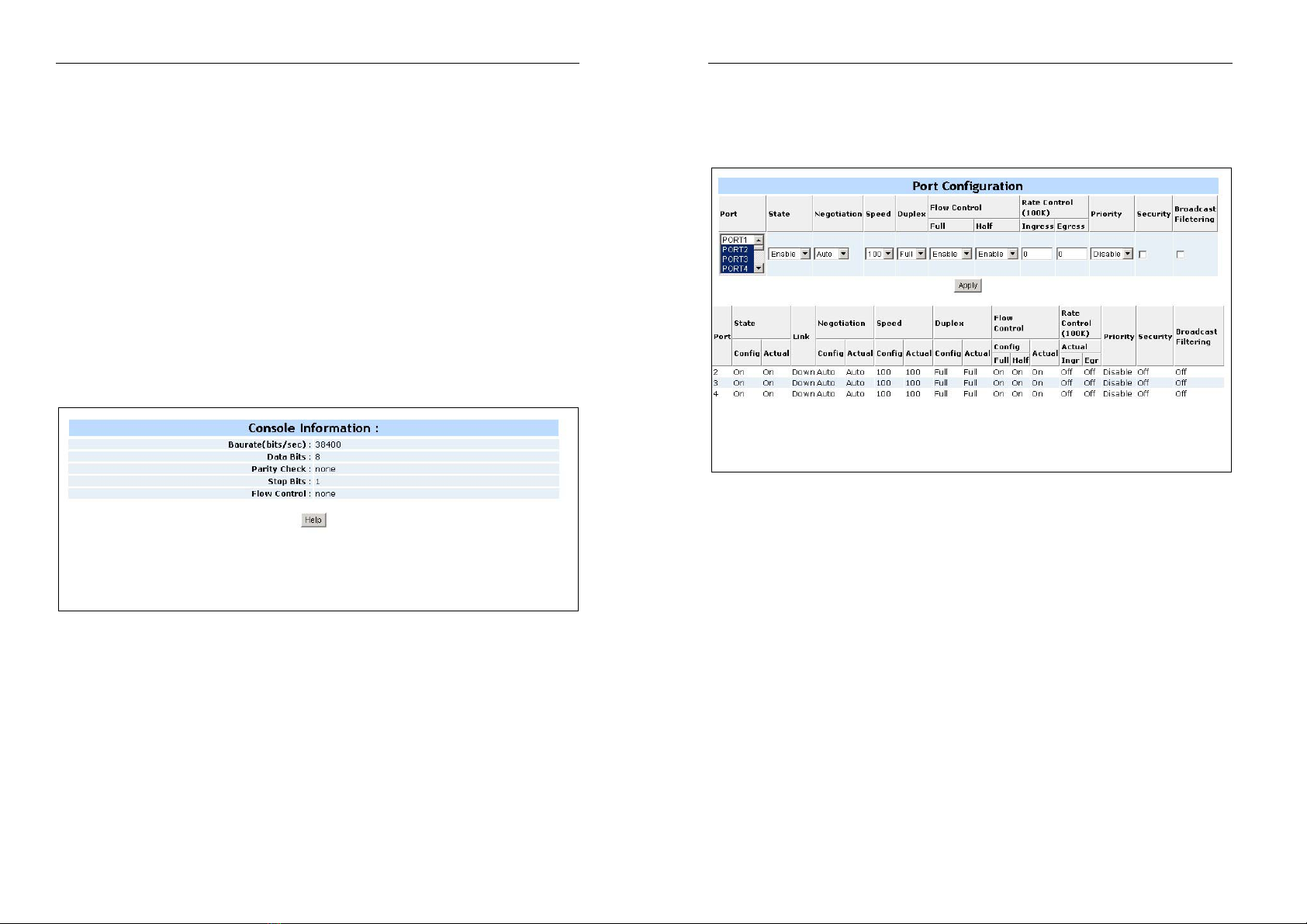Click the Help button under Console Information
The image size is (1307, 924).
pos(313,521)
